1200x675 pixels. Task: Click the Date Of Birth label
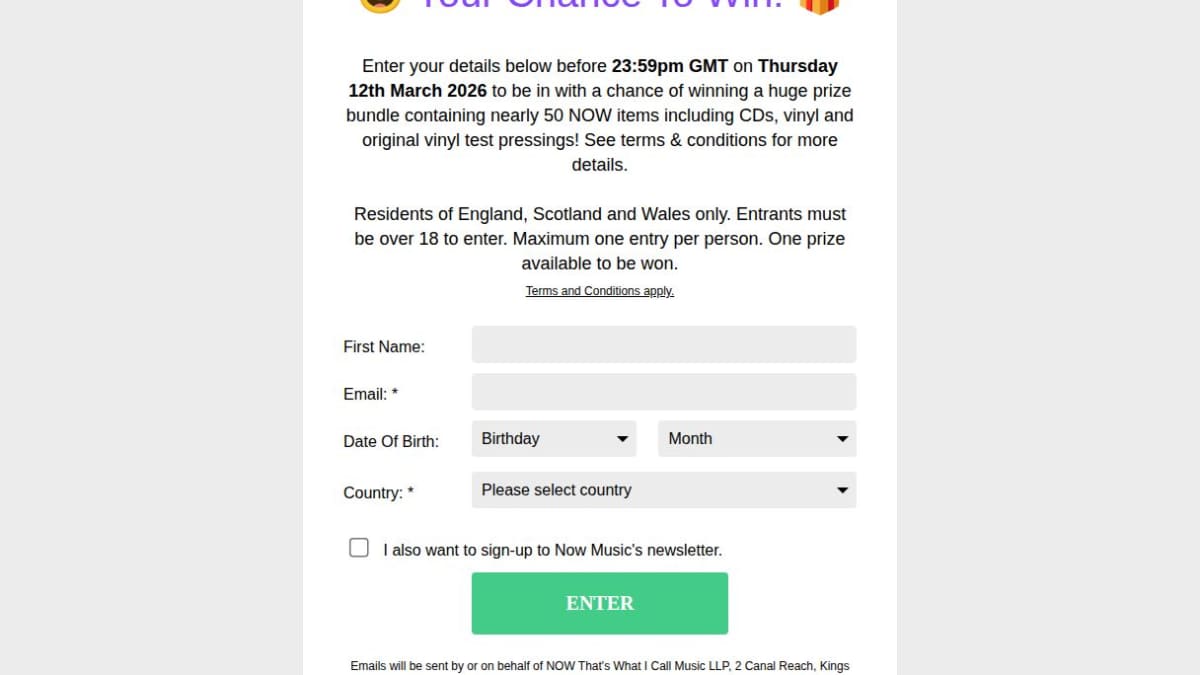pos(391,441)
